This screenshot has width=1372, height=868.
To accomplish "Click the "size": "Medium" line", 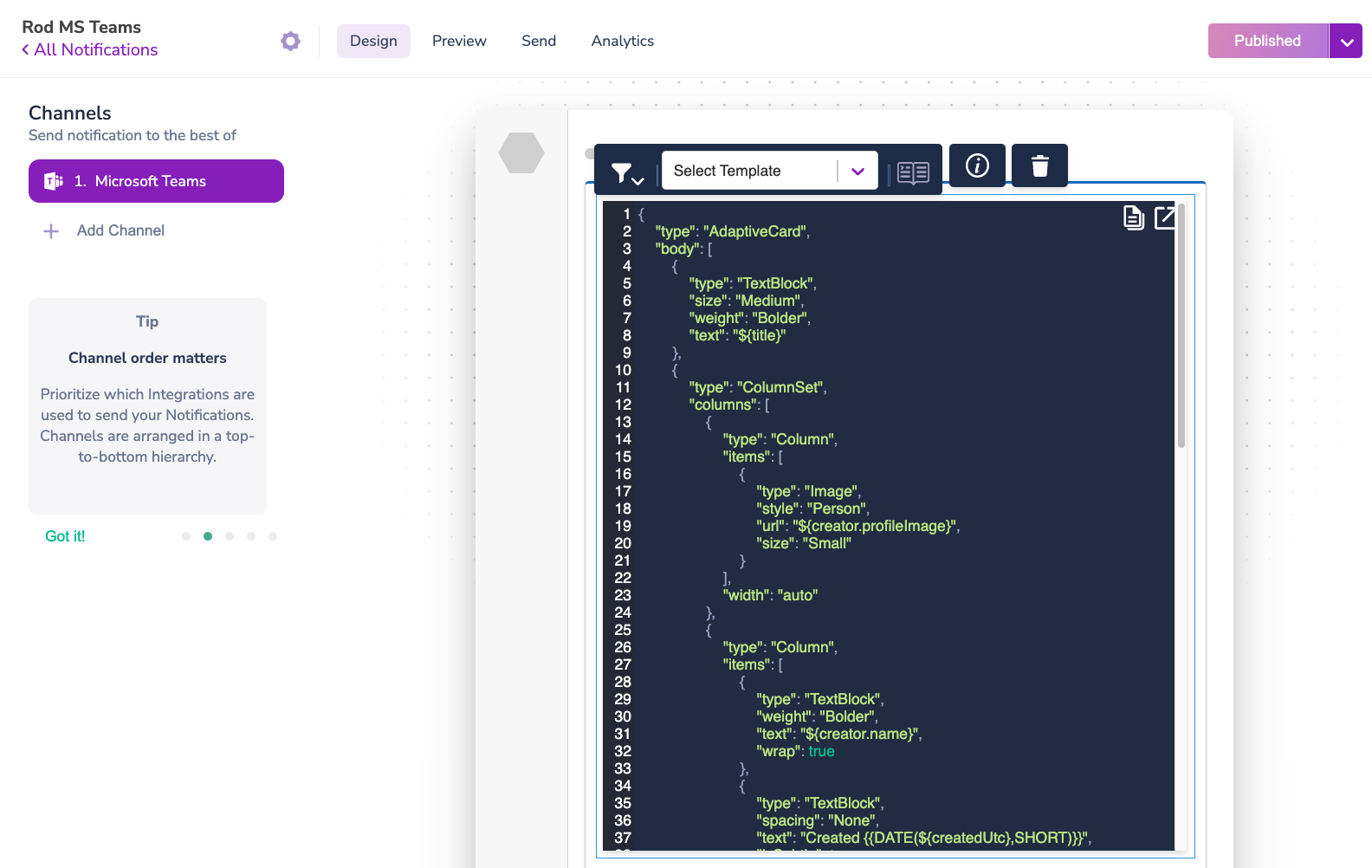I will [746, 301].
